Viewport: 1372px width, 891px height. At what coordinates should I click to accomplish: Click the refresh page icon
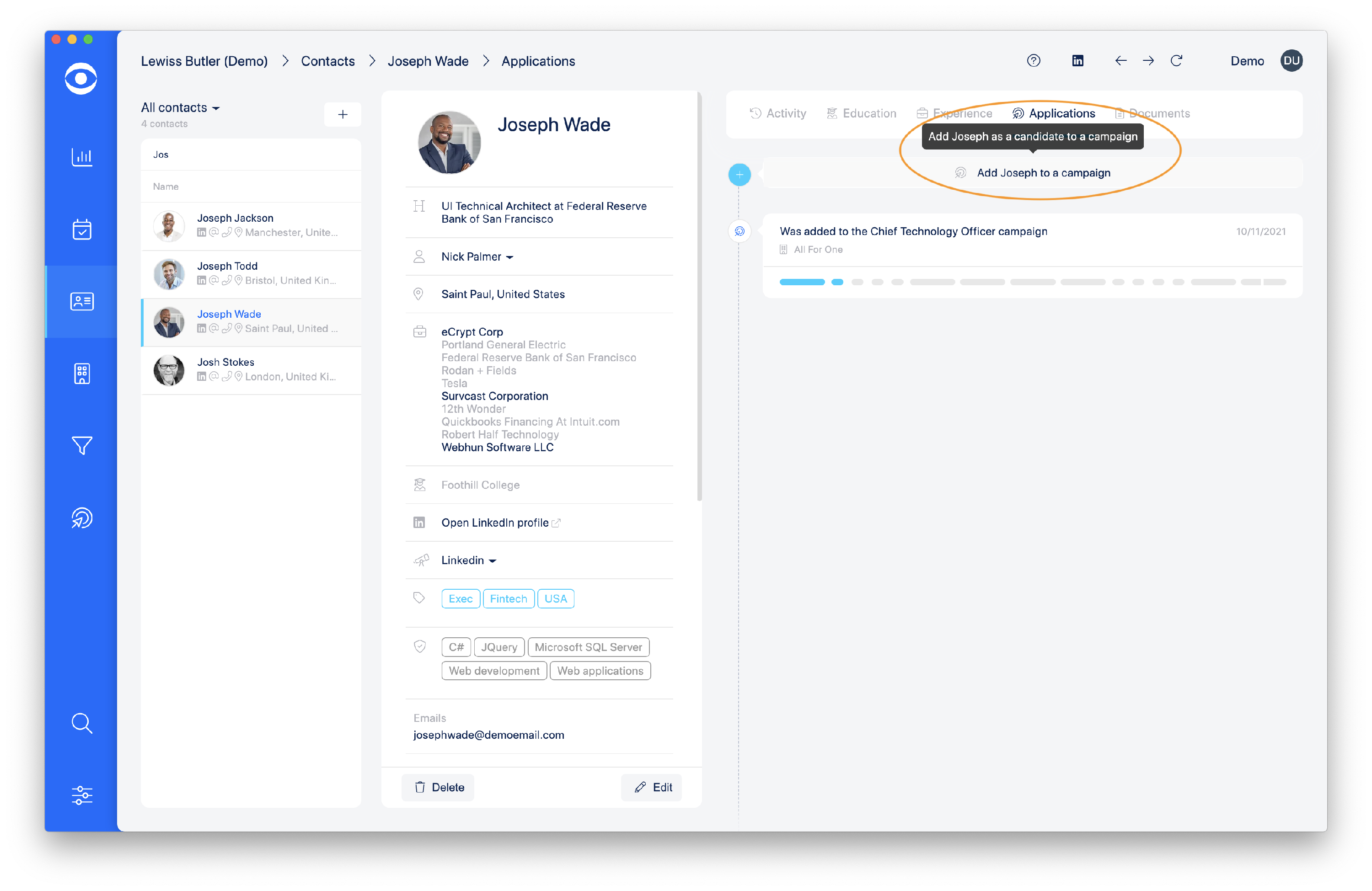(1176, 61)
